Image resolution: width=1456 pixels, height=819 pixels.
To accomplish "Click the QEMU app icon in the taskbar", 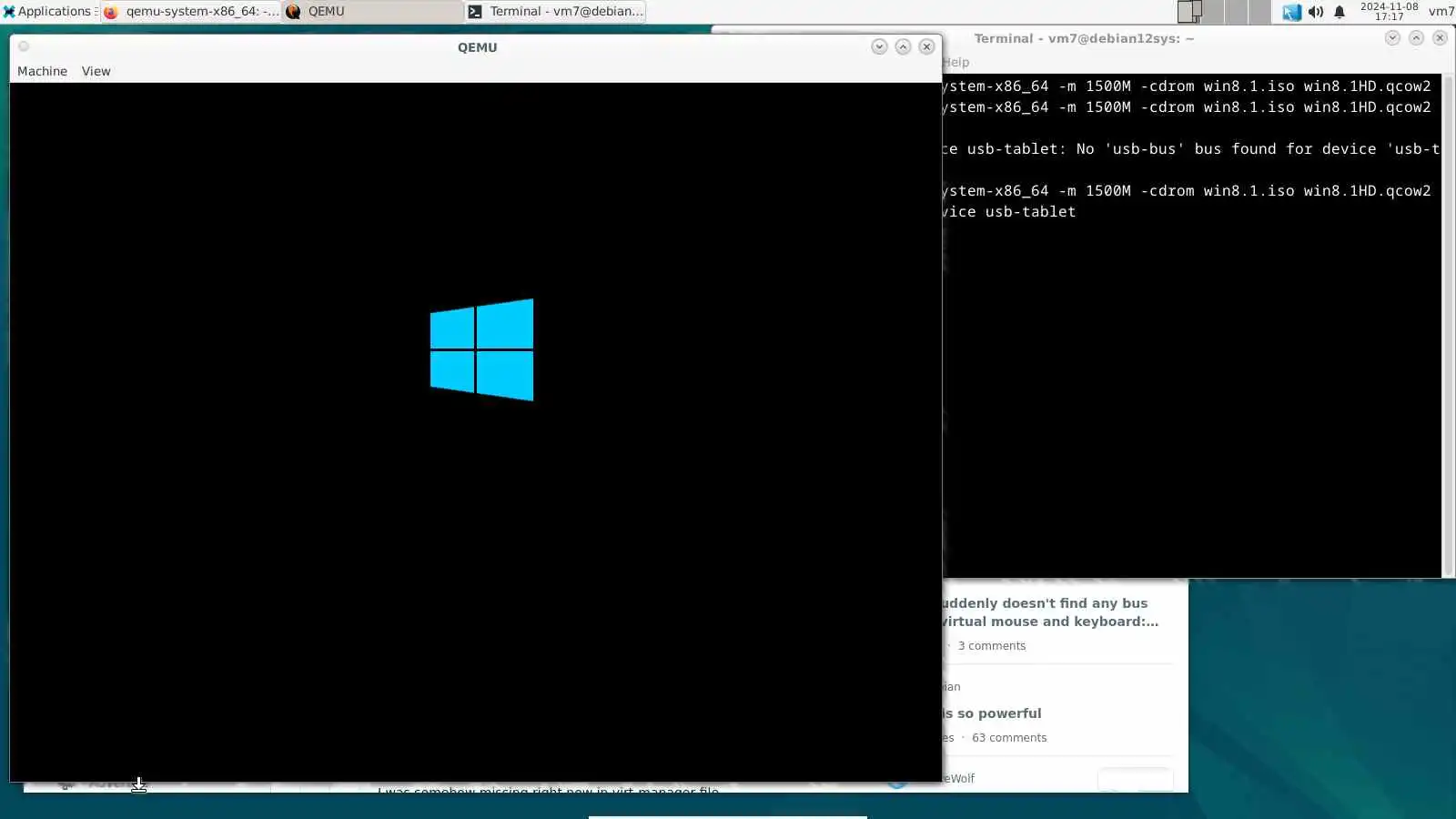I will tap(293, 12).
